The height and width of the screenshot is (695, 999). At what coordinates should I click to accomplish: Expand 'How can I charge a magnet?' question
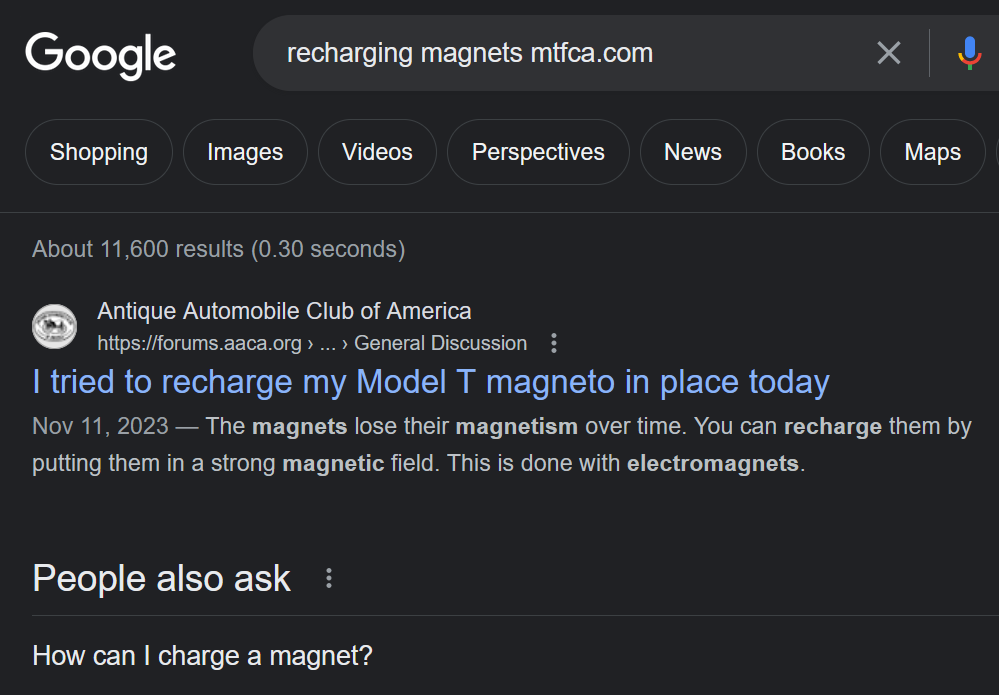[x=203, y=656]
